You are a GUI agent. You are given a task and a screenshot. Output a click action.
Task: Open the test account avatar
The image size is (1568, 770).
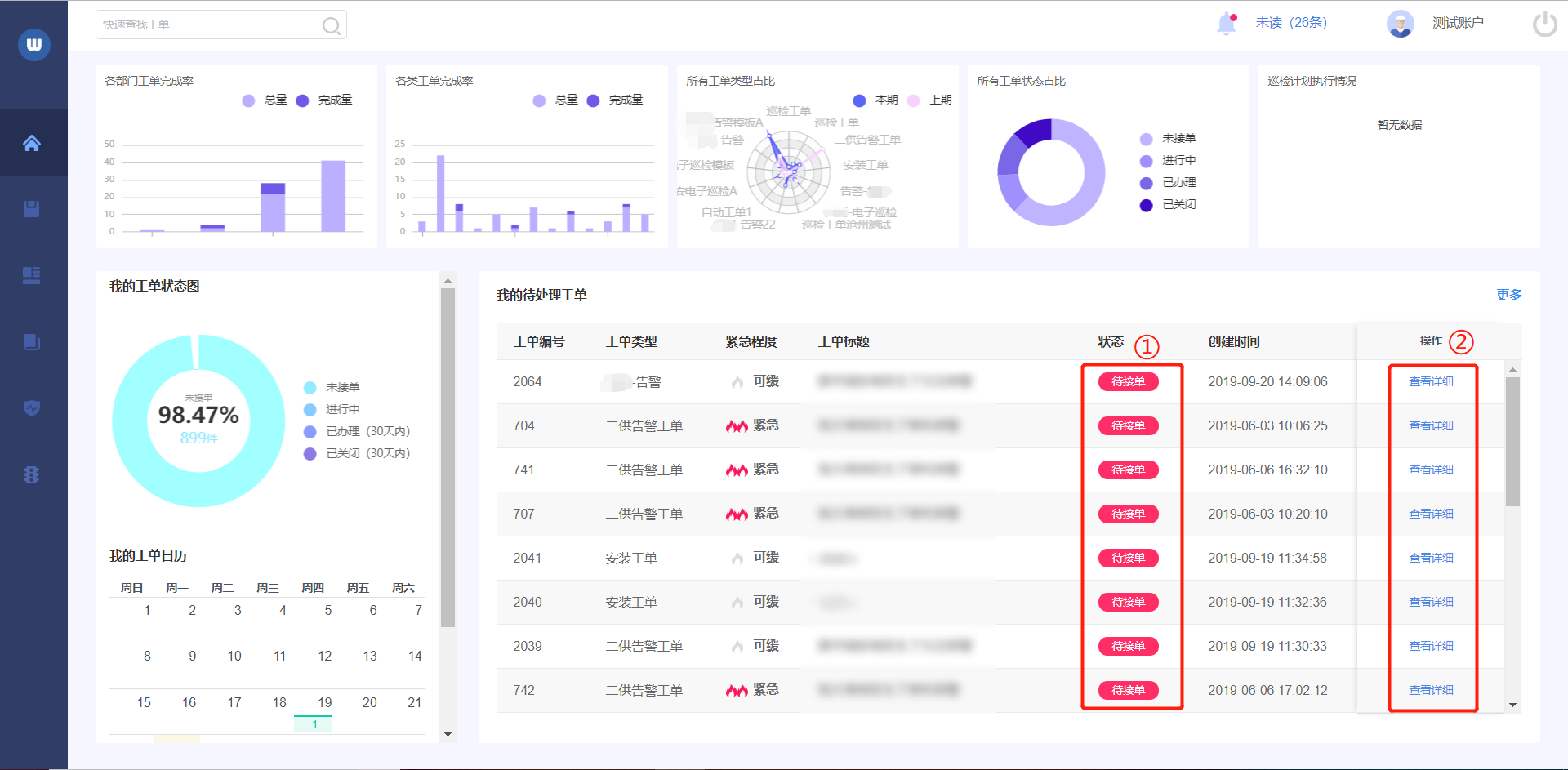[1400, 24]
